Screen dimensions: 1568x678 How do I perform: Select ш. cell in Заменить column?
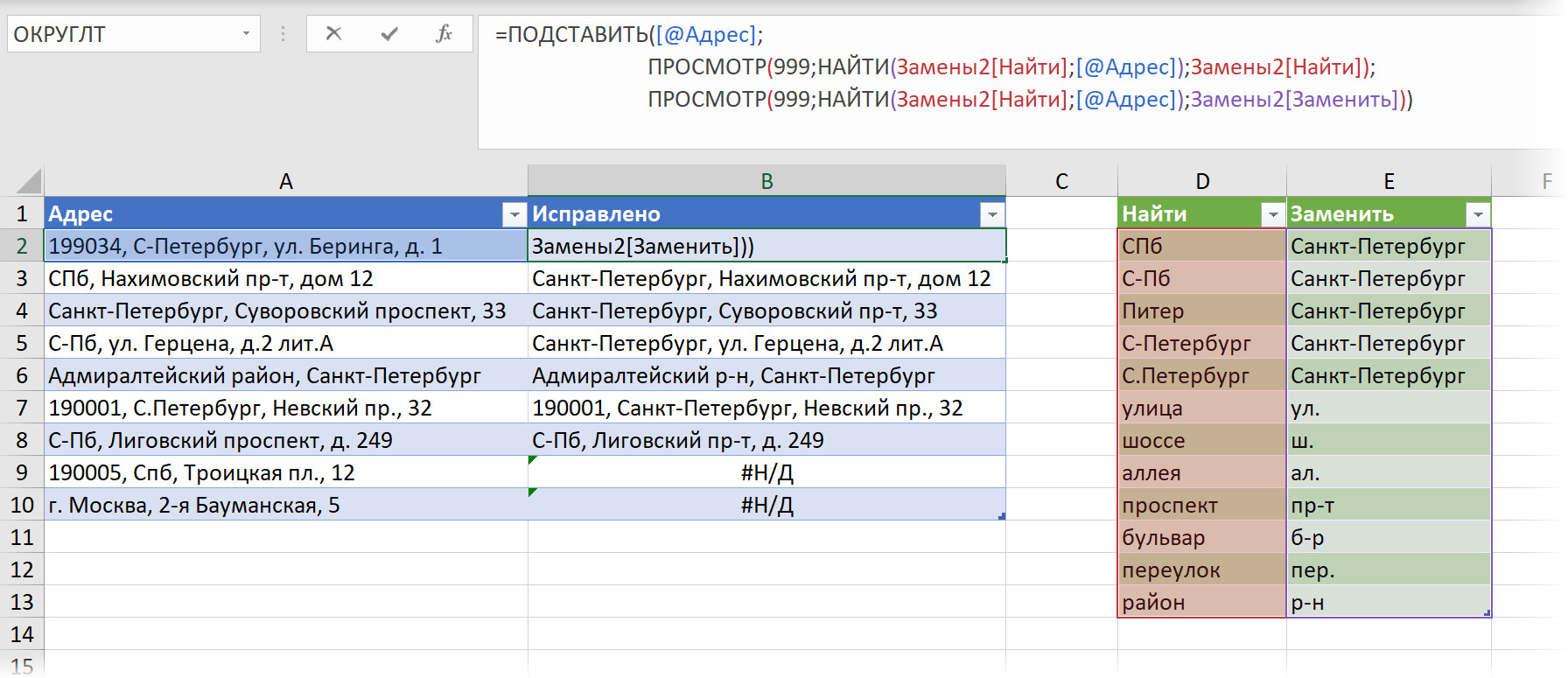(1389, 440)
